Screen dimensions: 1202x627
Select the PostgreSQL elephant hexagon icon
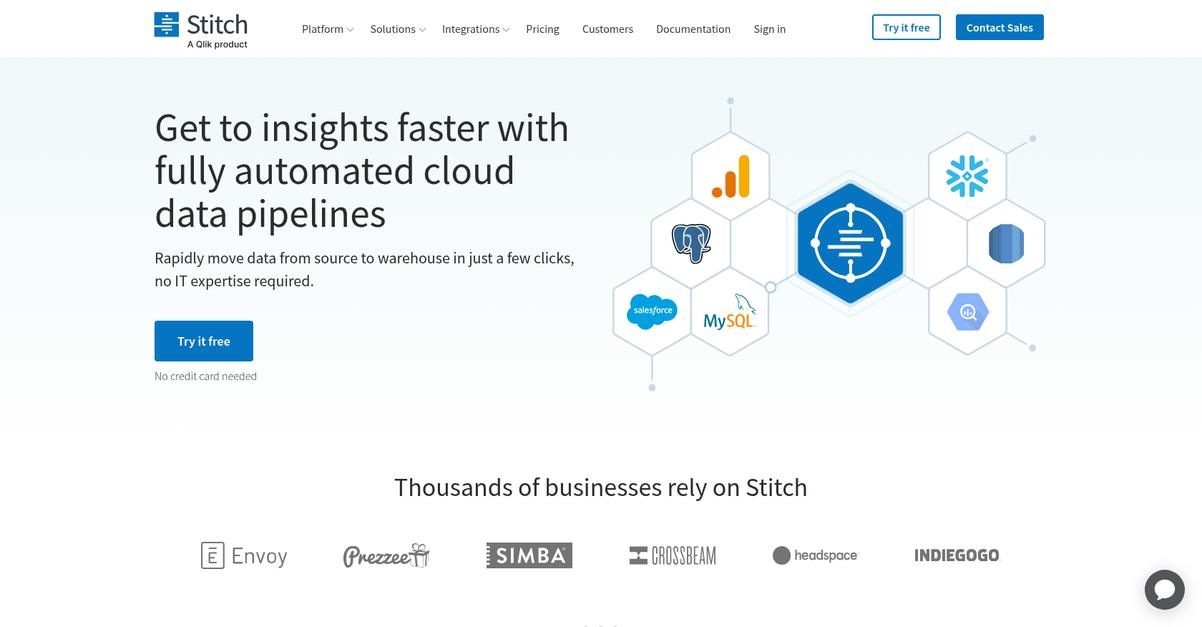point(691,243)
